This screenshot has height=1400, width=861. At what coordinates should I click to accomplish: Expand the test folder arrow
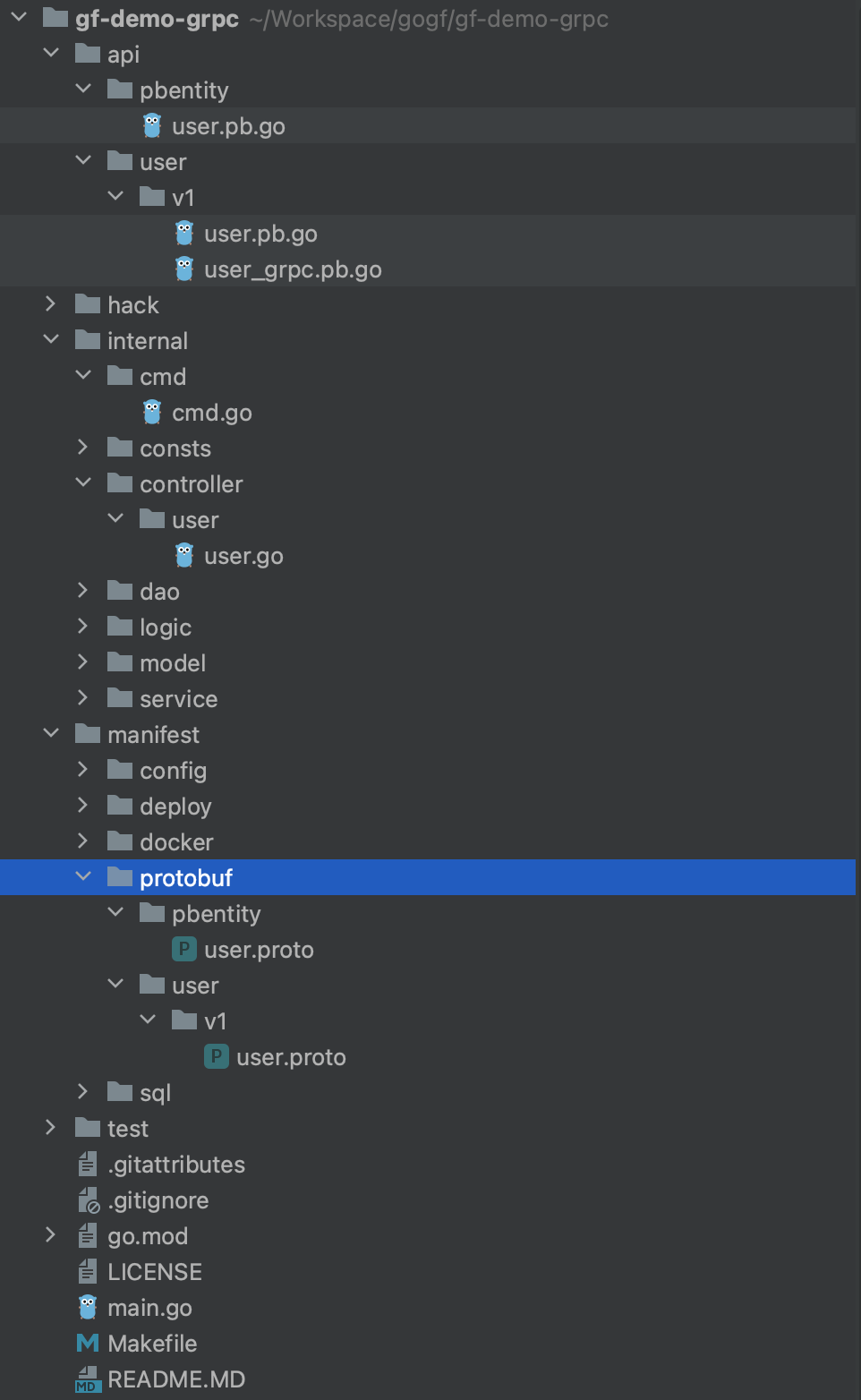tap(51, 1128)
